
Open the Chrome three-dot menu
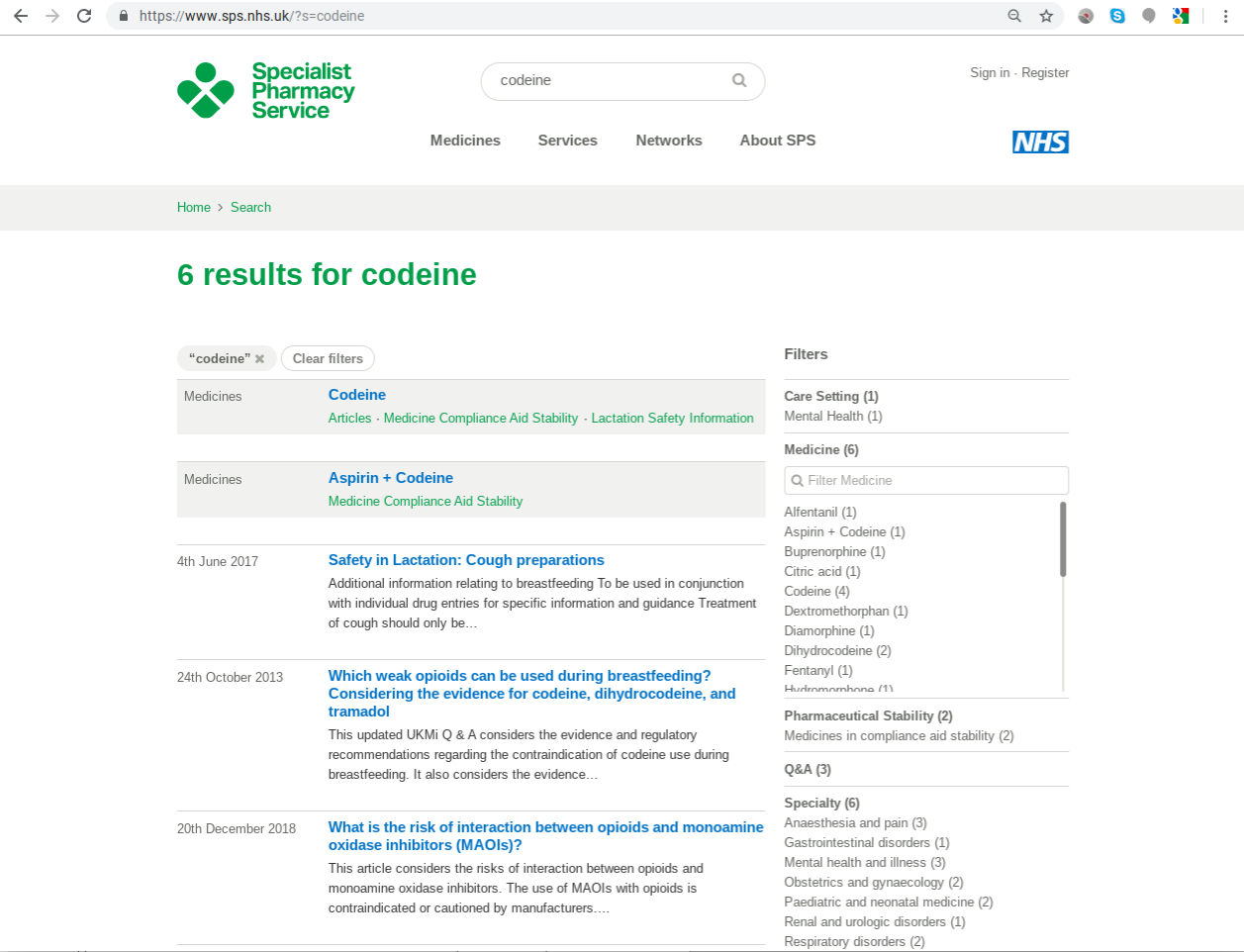point(1225,16)
